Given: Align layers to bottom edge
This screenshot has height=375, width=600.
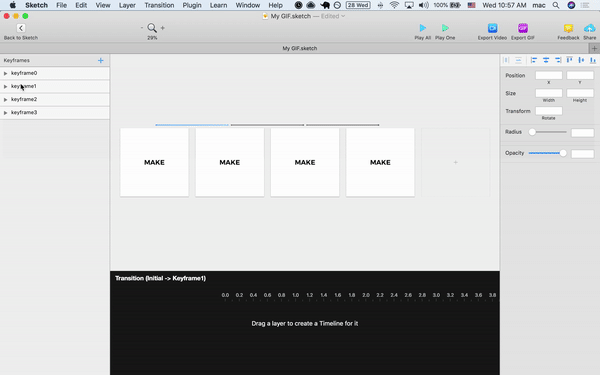Looking at the screenshot, I should [x=593, y=60].
